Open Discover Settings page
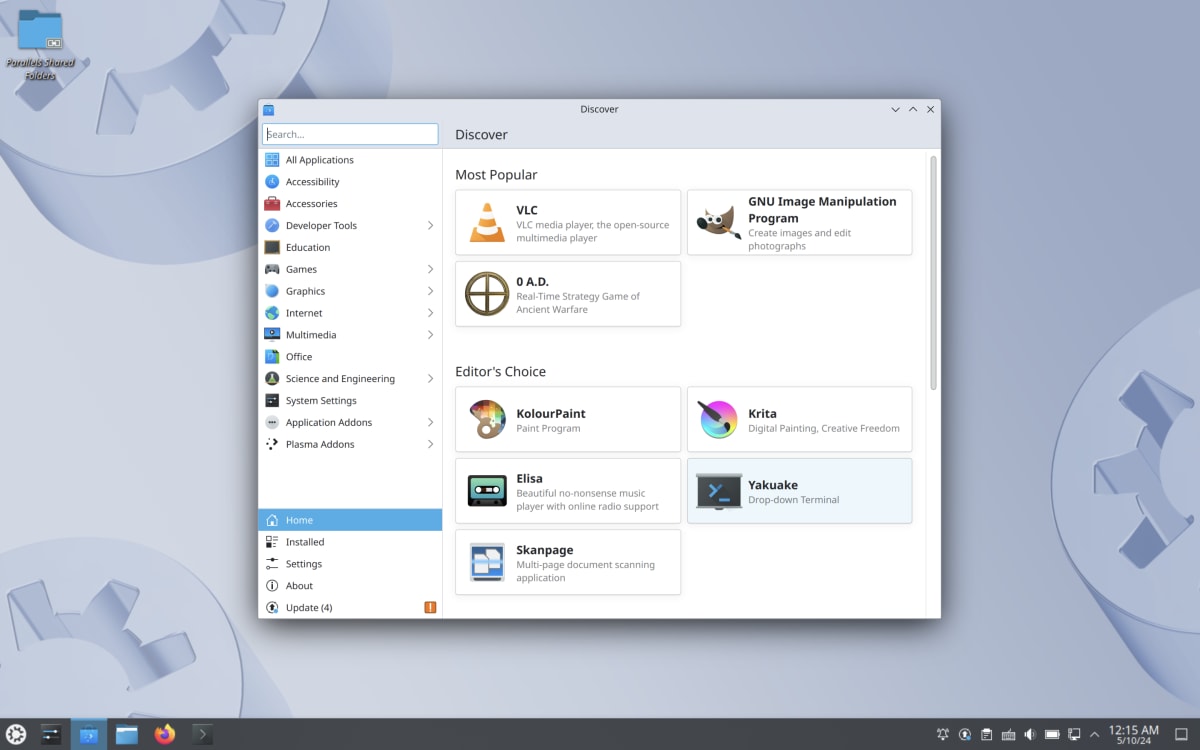 (350, 564)
